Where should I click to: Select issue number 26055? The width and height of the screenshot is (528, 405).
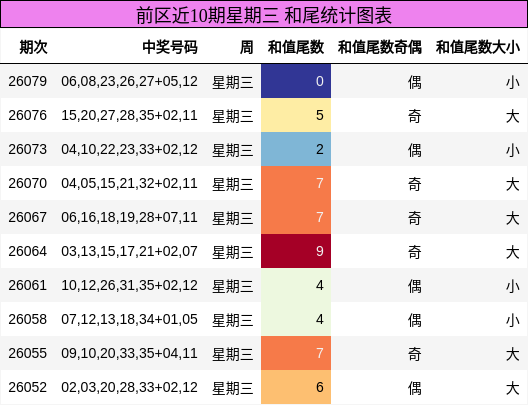(28, 353)
